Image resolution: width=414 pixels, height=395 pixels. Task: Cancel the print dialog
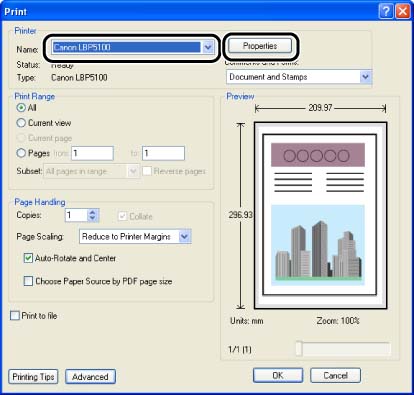[335, 375]
